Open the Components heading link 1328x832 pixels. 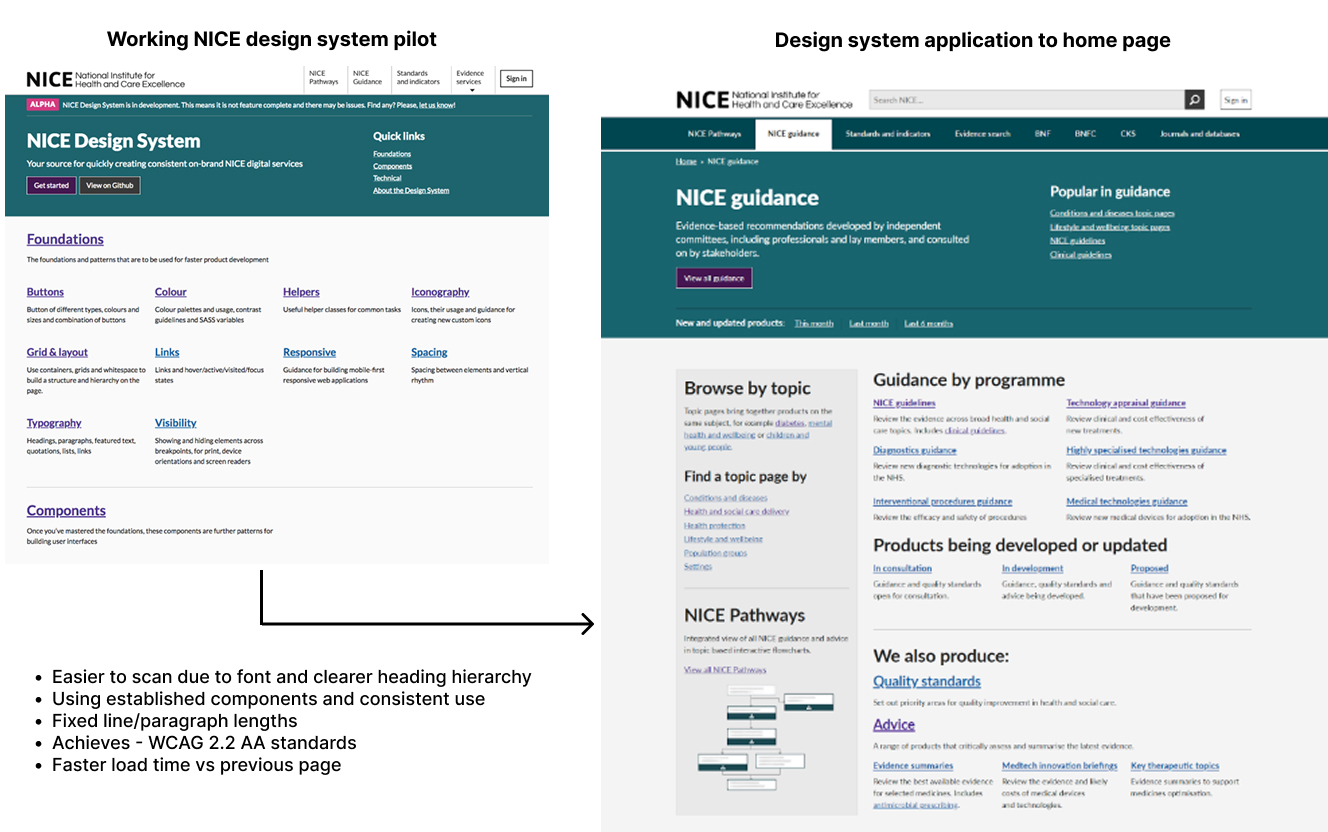pos(66,511)
